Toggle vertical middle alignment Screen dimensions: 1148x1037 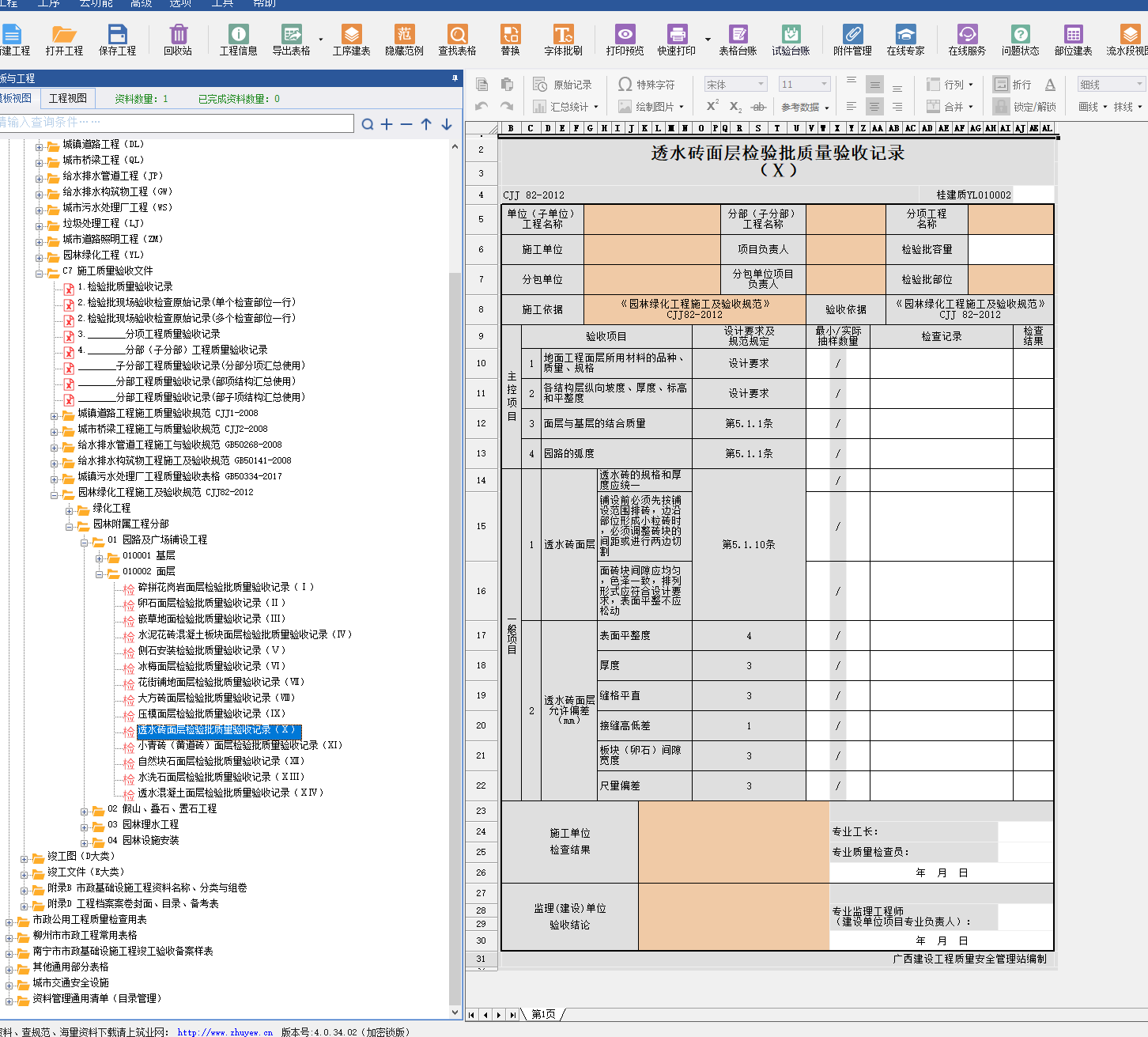[874, 85]
